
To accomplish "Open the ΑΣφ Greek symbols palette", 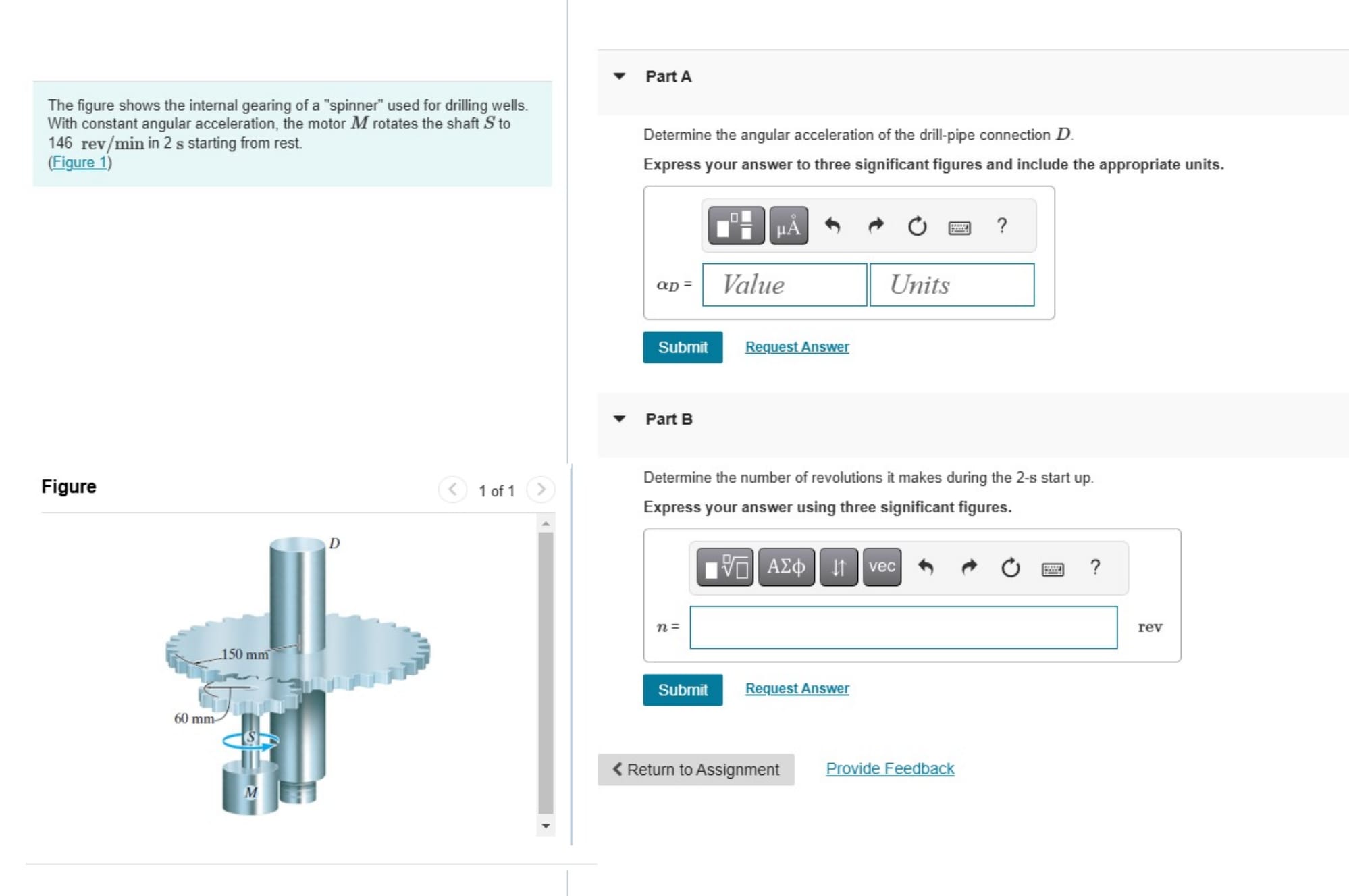I will (x=786, y=567).
